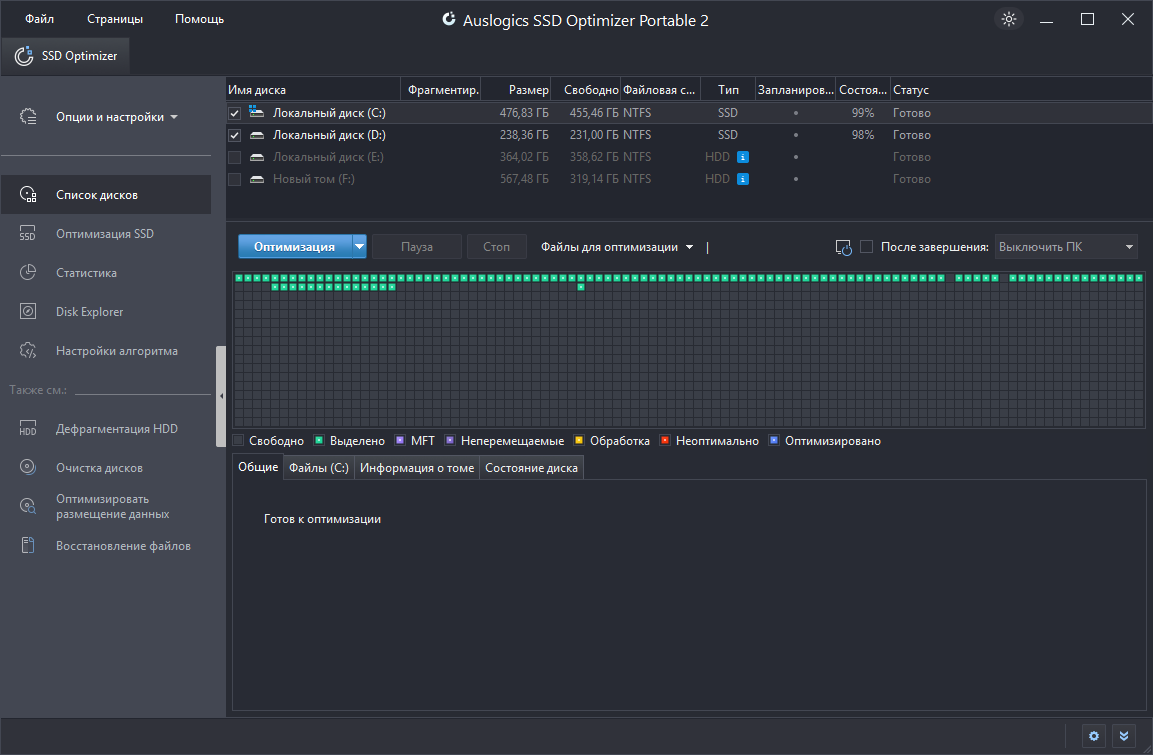Screen dimensions: 1153x755
Task: Click the Очистка дисков icon
Action: 28,467
